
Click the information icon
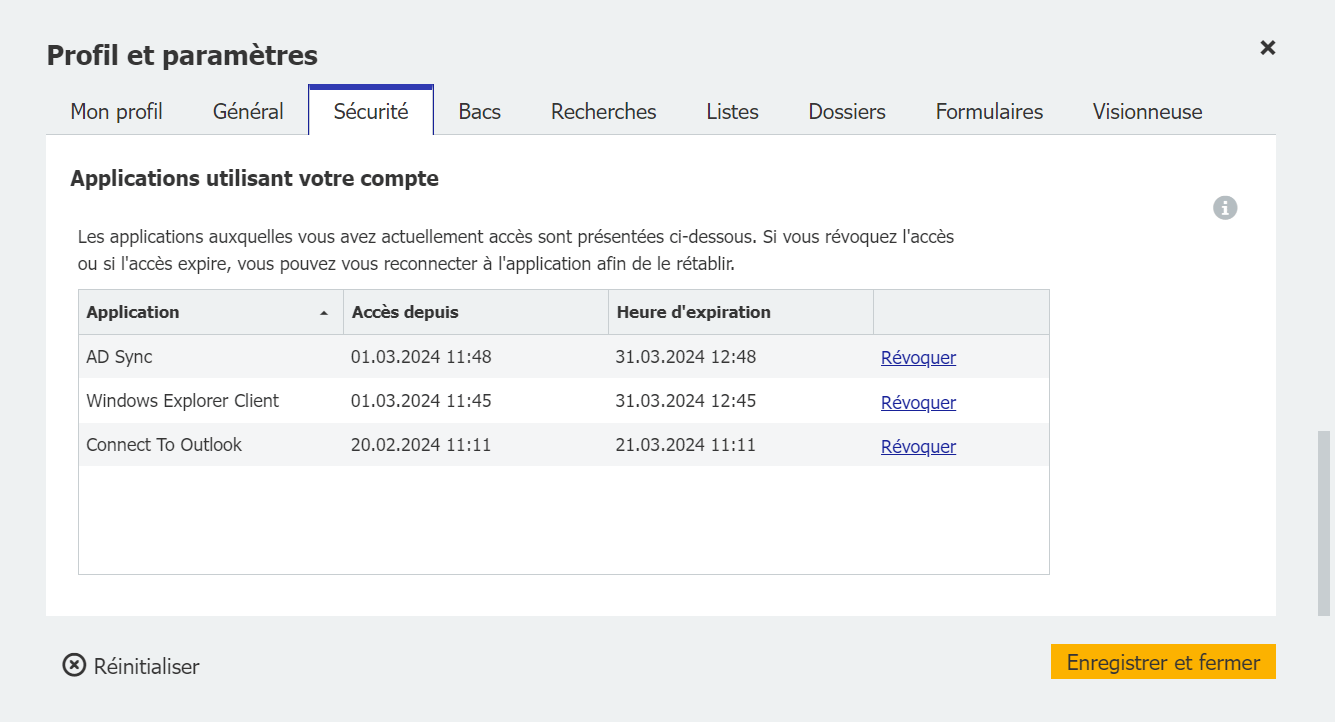tap(1224, 207)
